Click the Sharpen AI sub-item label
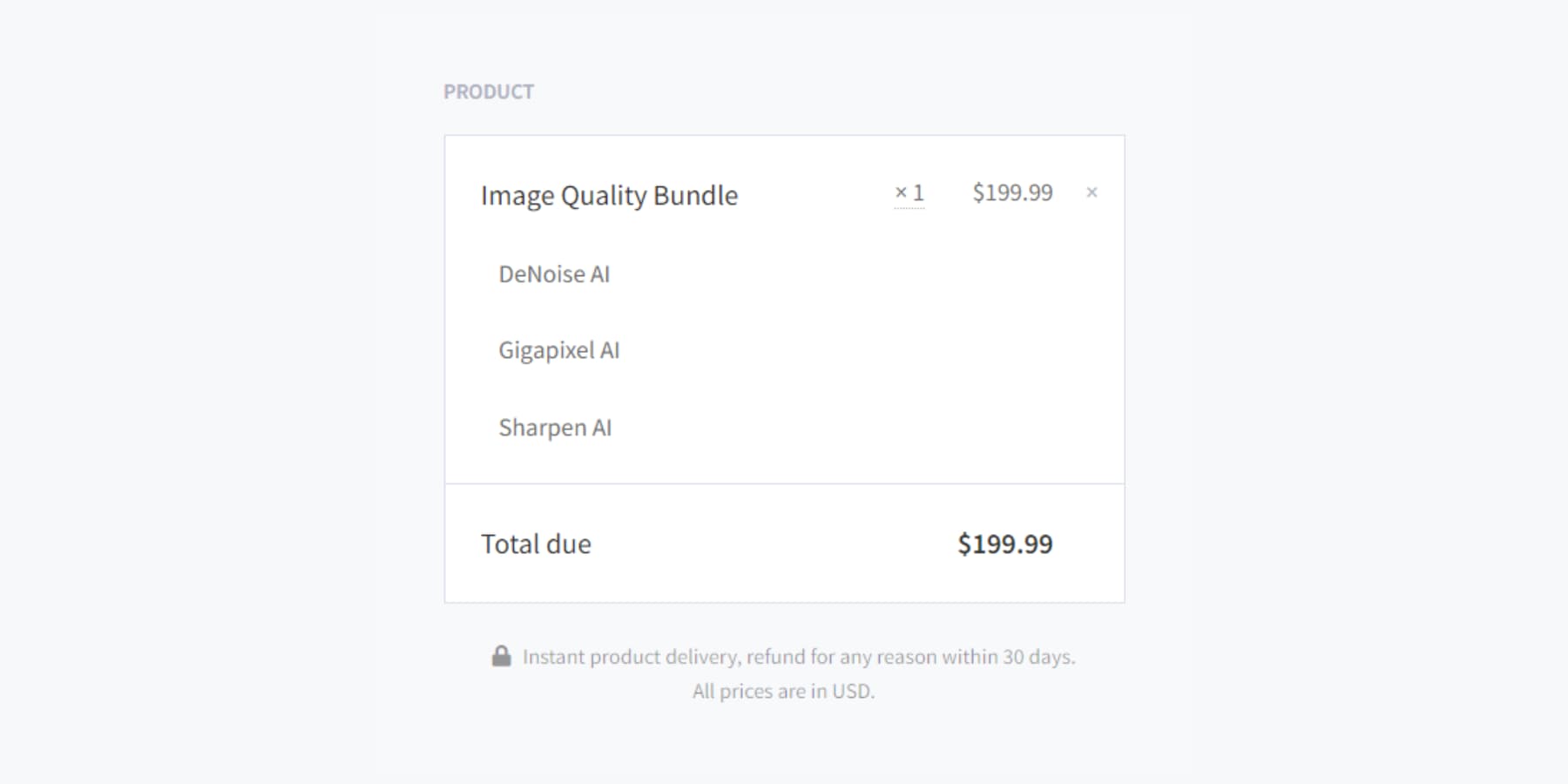This screenshot has height=784, width=1568. [x=555, y=427]
